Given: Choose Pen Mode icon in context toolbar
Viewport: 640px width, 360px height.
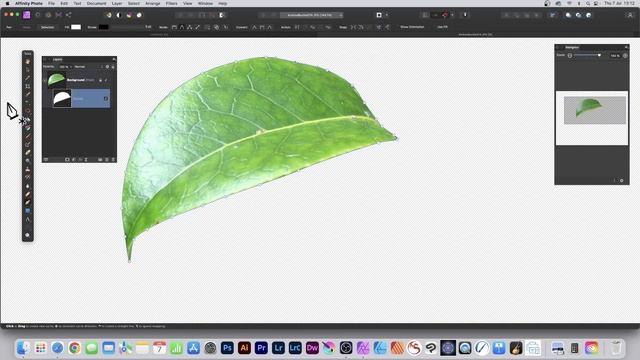Looking at the screenshot, I should (174, 27).
